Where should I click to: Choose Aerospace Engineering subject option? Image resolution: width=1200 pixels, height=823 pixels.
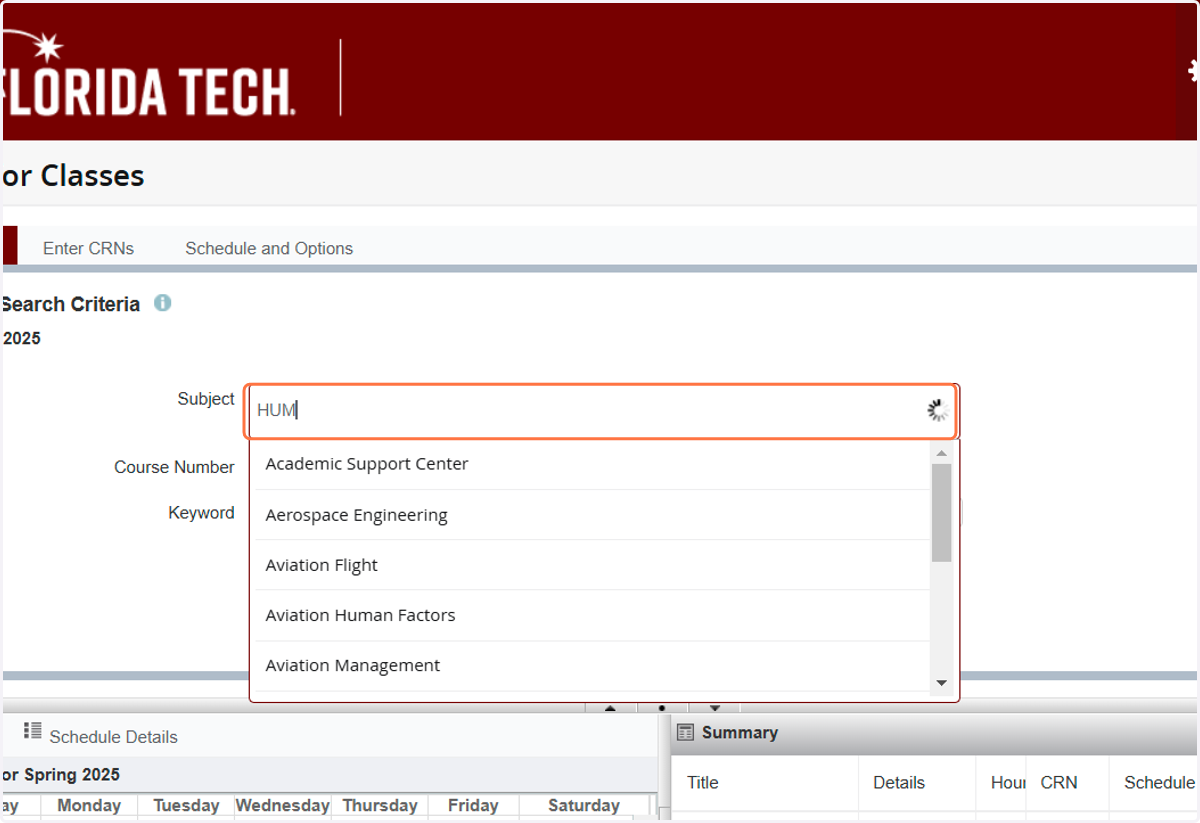[592, 515]
